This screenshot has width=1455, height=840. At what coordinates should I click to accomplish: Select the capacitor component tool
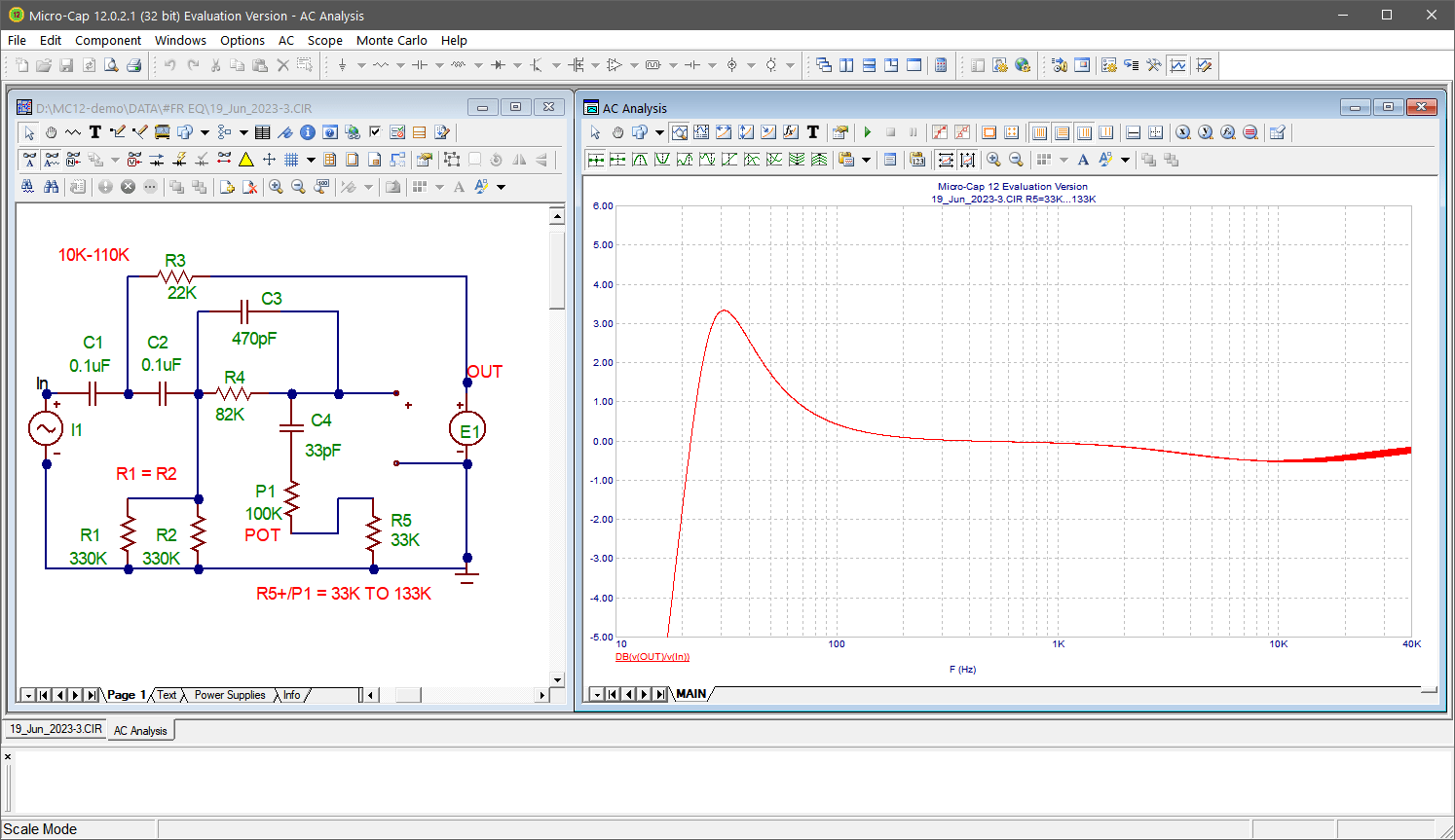420,65
